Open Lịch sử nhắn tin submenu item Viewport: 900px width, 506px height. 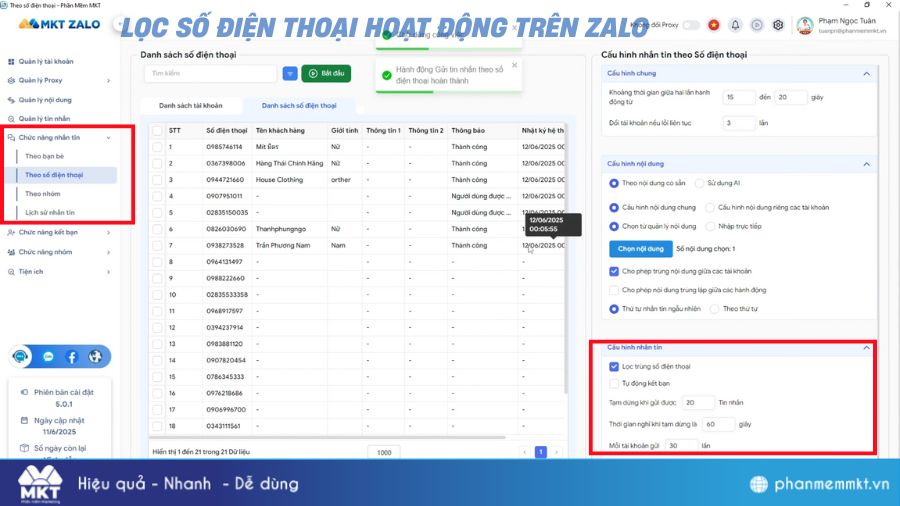click(50, 213)
